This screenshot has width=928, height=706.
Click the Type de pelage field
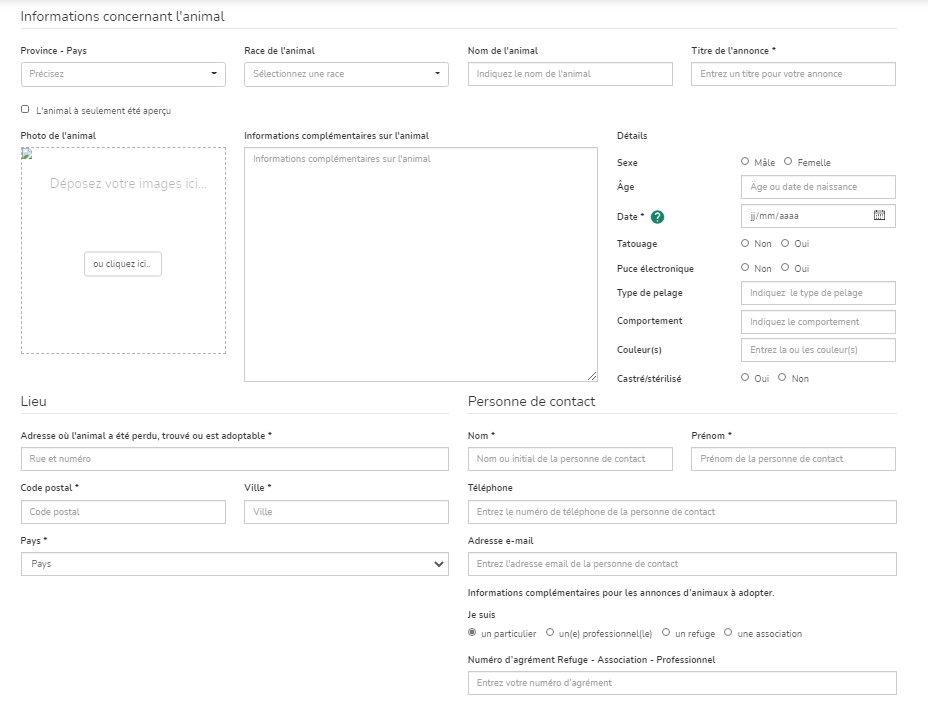(x=818, y=293)
